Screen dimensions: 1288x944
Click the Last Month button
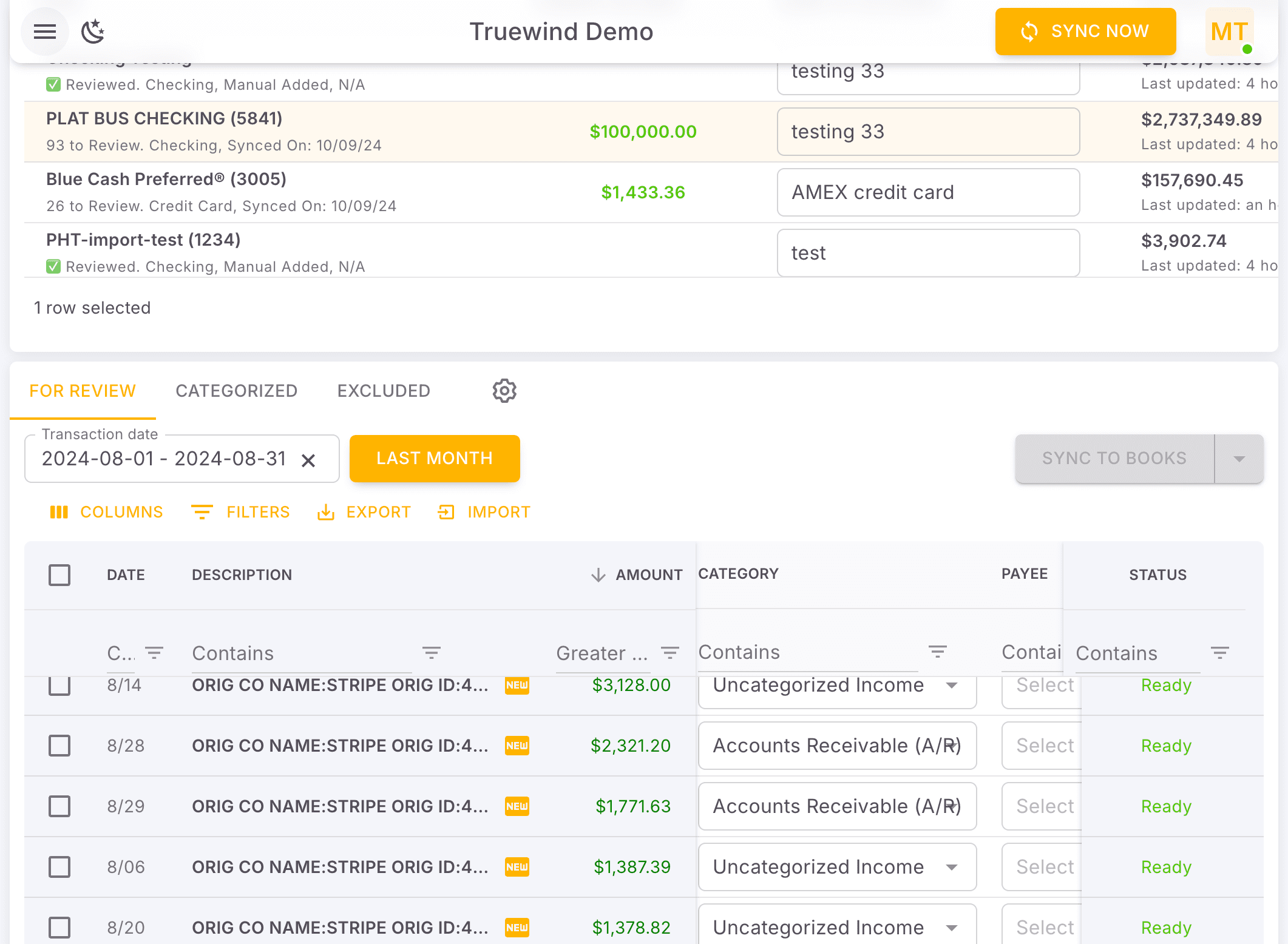[x=435, y=459]
